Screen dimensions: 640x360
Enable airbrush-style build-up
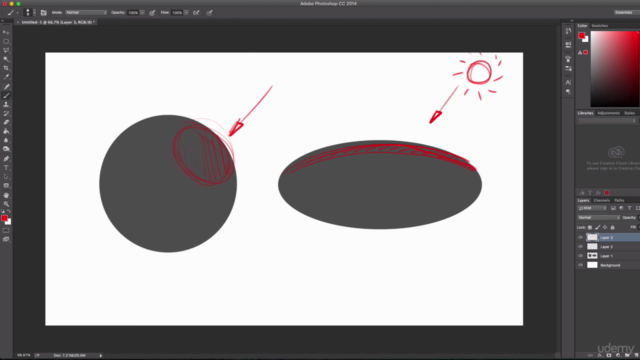point(196,13)
